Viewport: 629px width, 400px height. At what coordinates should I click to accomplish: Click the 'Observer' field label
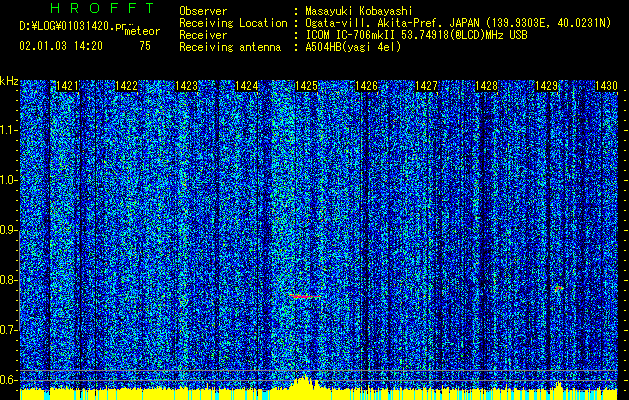click(203, 11)
